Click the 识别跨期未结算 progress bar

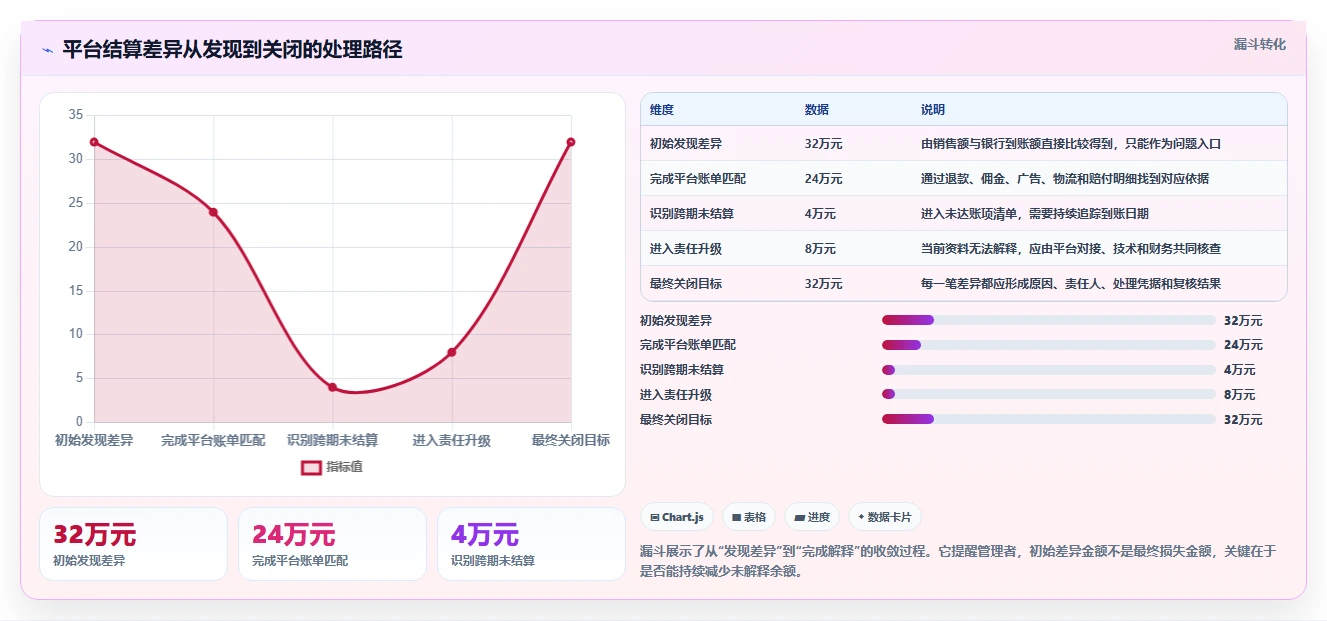click(1048, 370)
